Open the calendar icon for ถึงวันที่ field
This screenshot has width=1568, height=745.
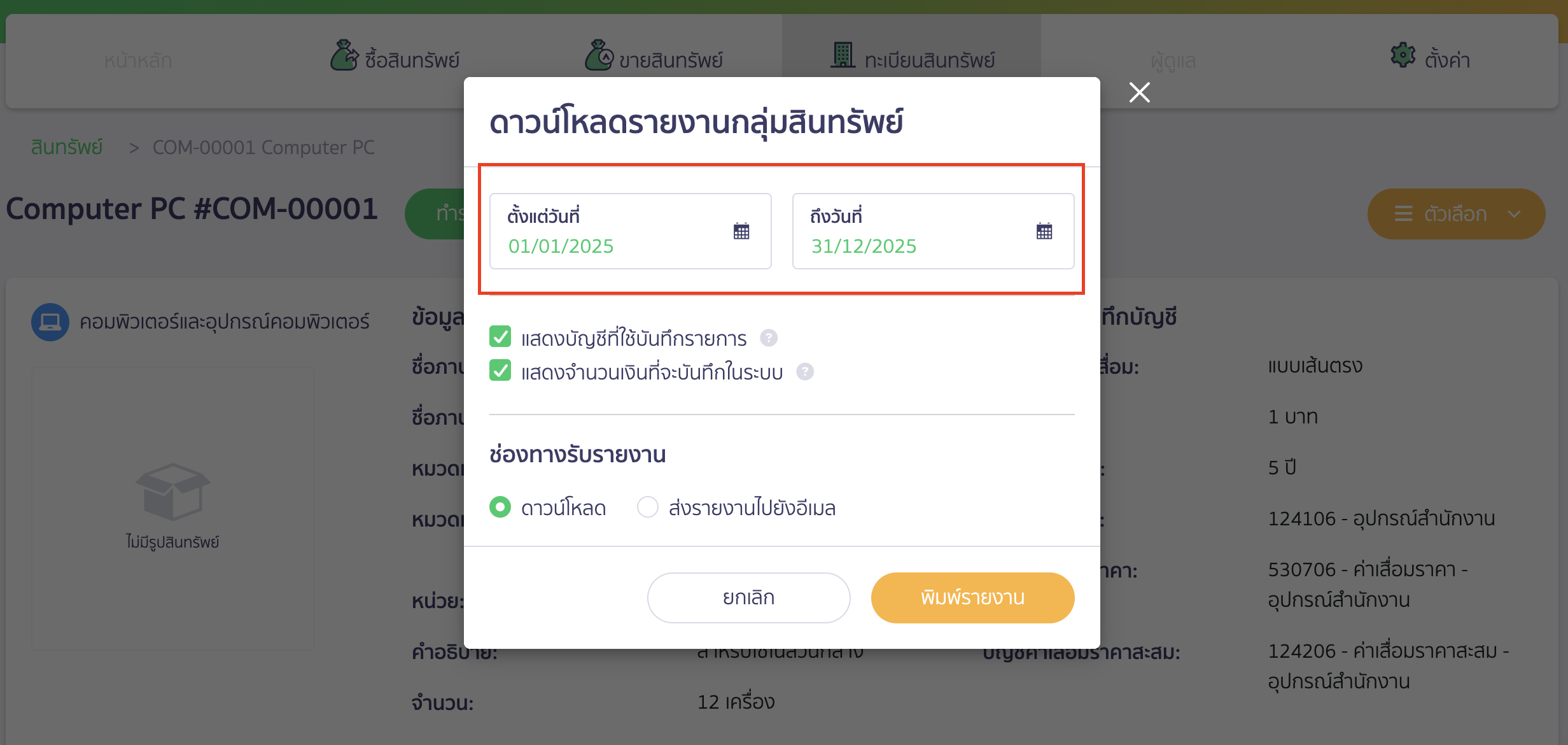click(x=1044, y=231)
